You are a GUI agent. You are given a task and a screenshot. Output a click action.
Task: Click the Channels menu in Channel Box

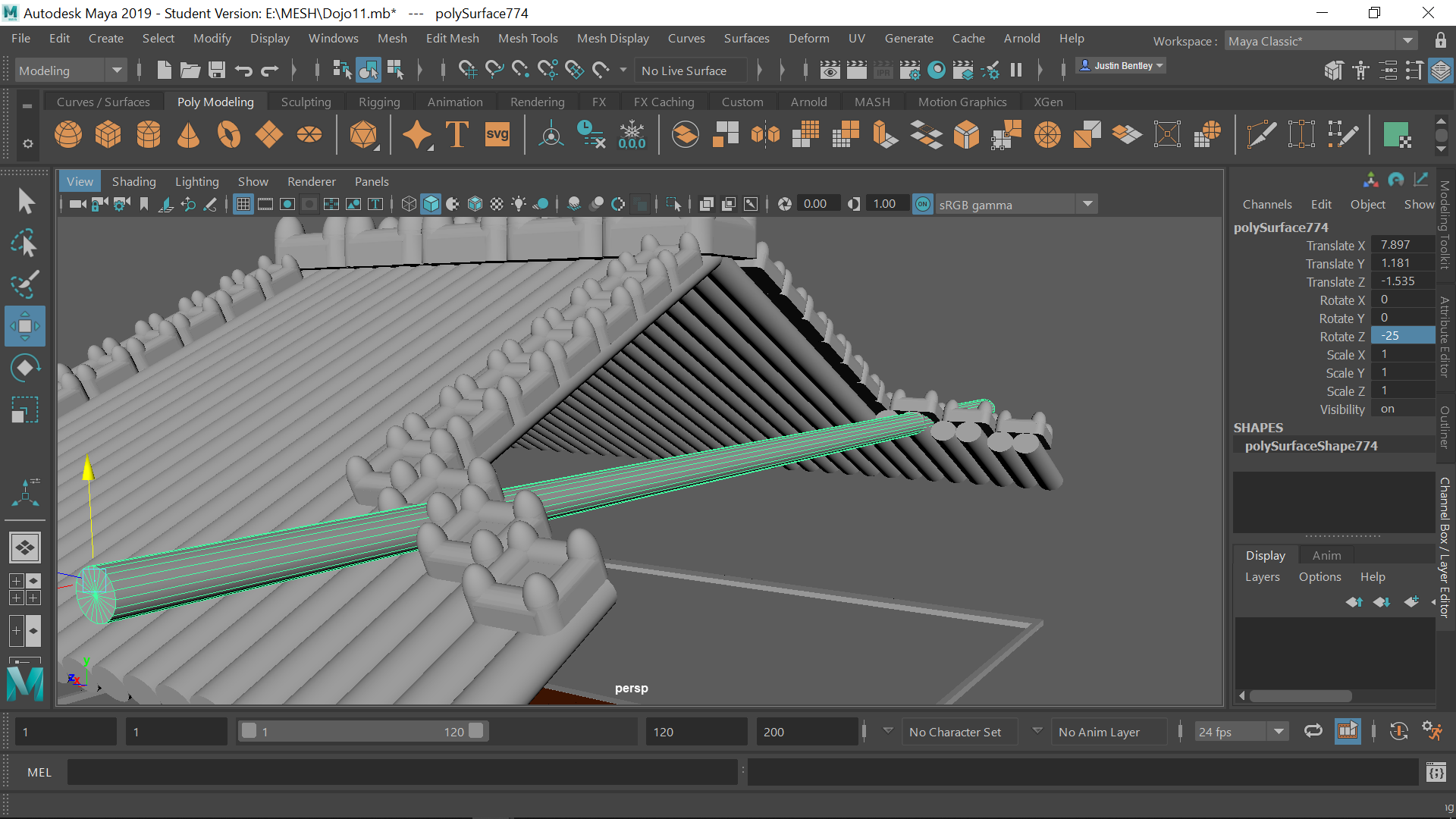click(x=1266, y=204)
